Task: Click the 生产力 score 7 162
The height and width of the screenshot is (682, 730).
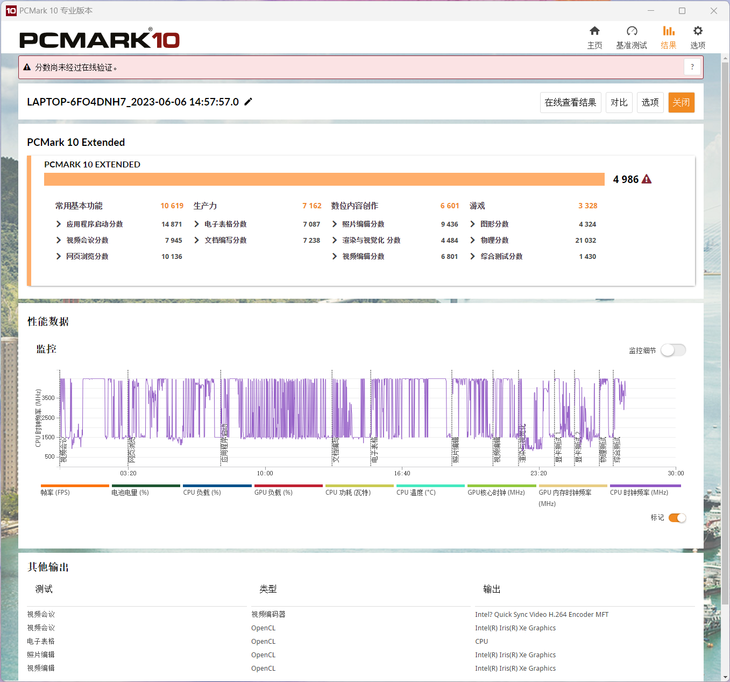Action: click(312, 206)
